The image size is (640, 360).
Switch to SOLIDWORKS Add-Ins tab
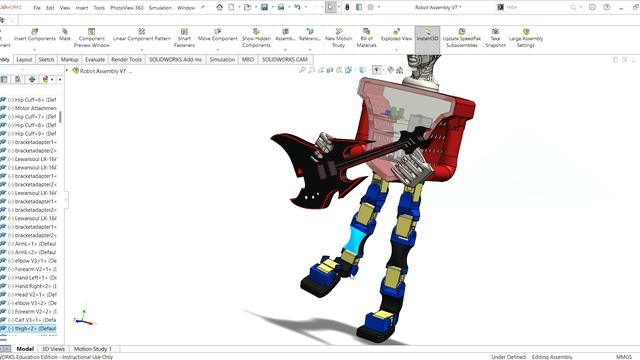pos(176,59)
